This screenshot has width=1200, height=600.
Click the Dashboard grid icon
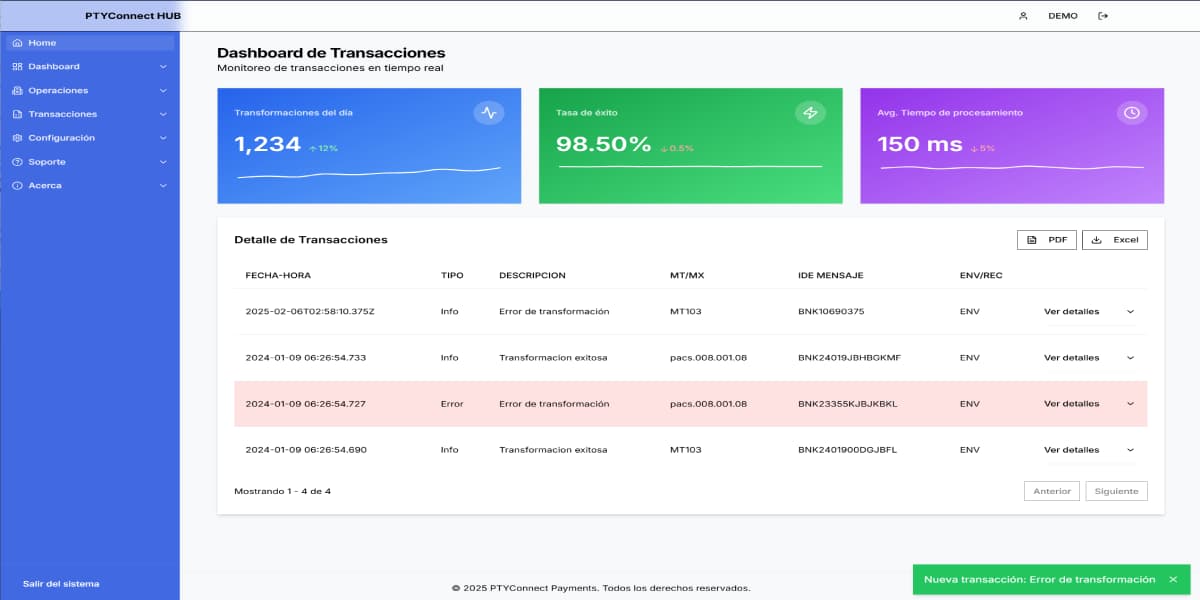(18, 67)
